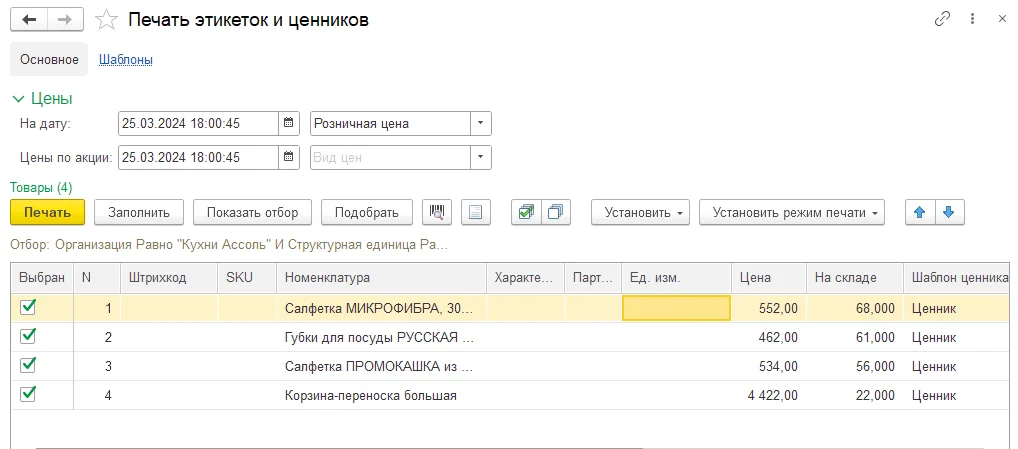Screen dimensions: 1018x449
Task: Go forward with the right arrow button
Action: (65, 20)
